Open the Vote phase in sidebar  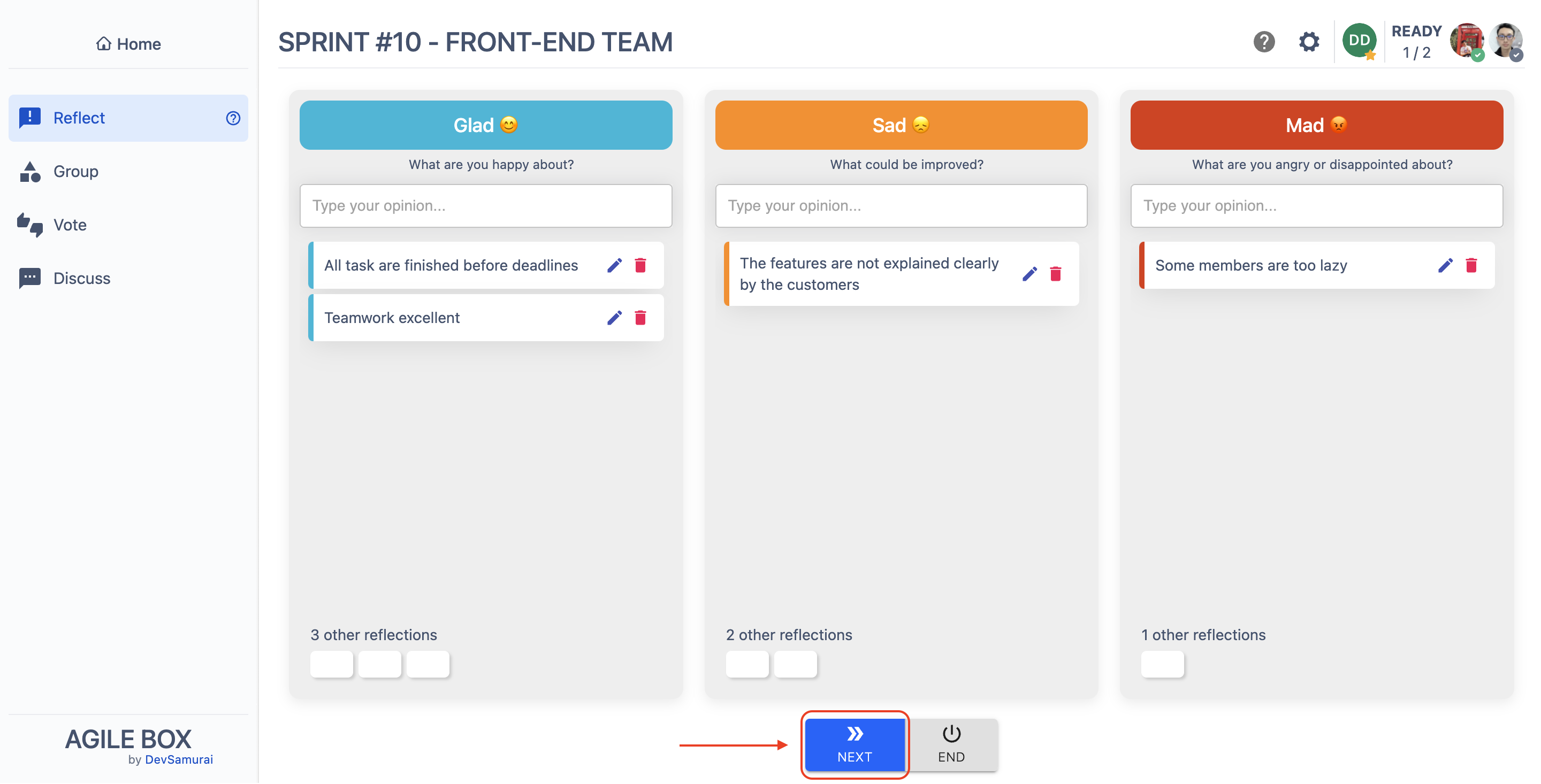coord(70,225)
